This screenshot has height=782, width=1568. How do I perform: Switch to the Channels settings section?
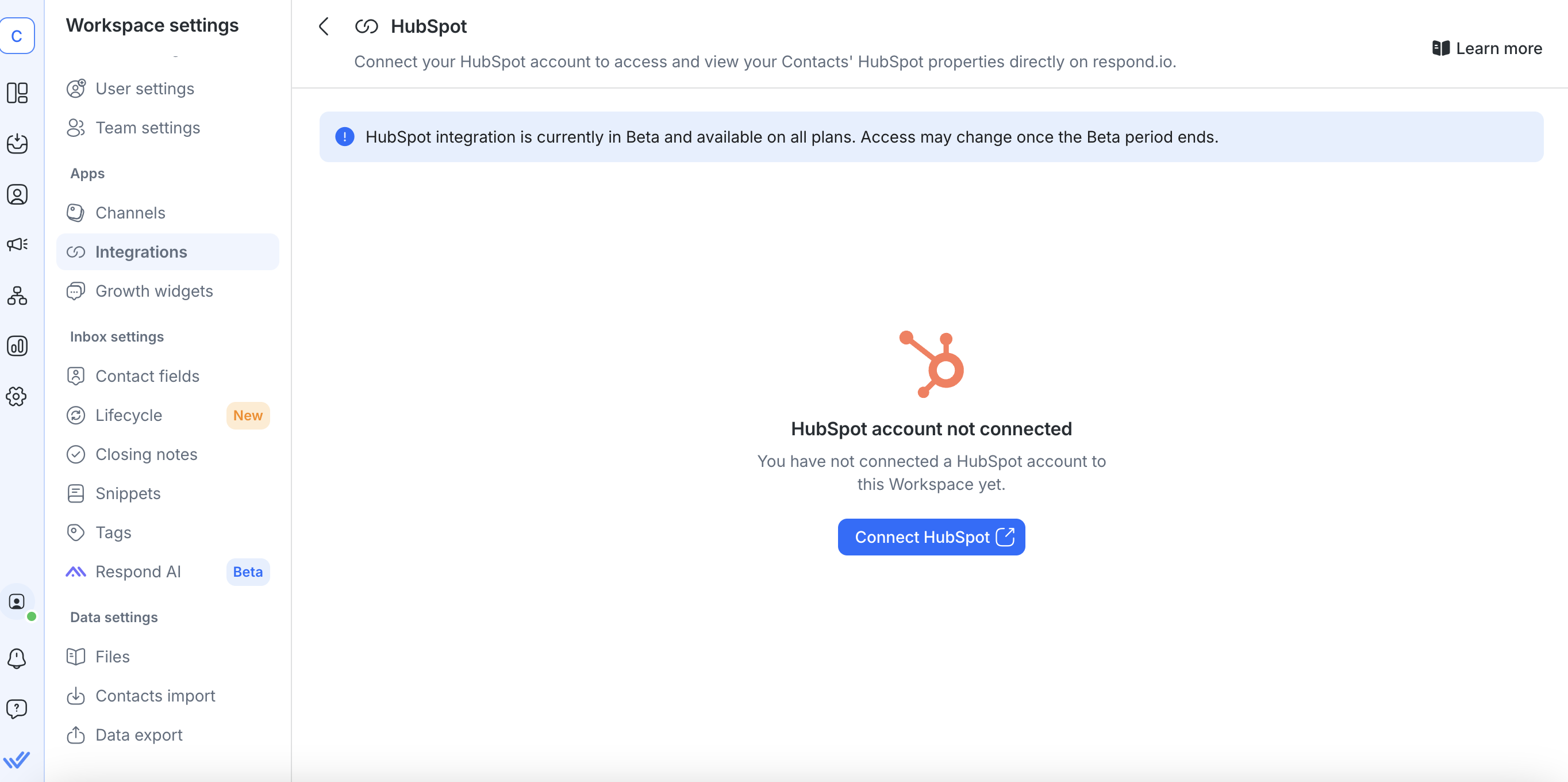pos(130,213)
